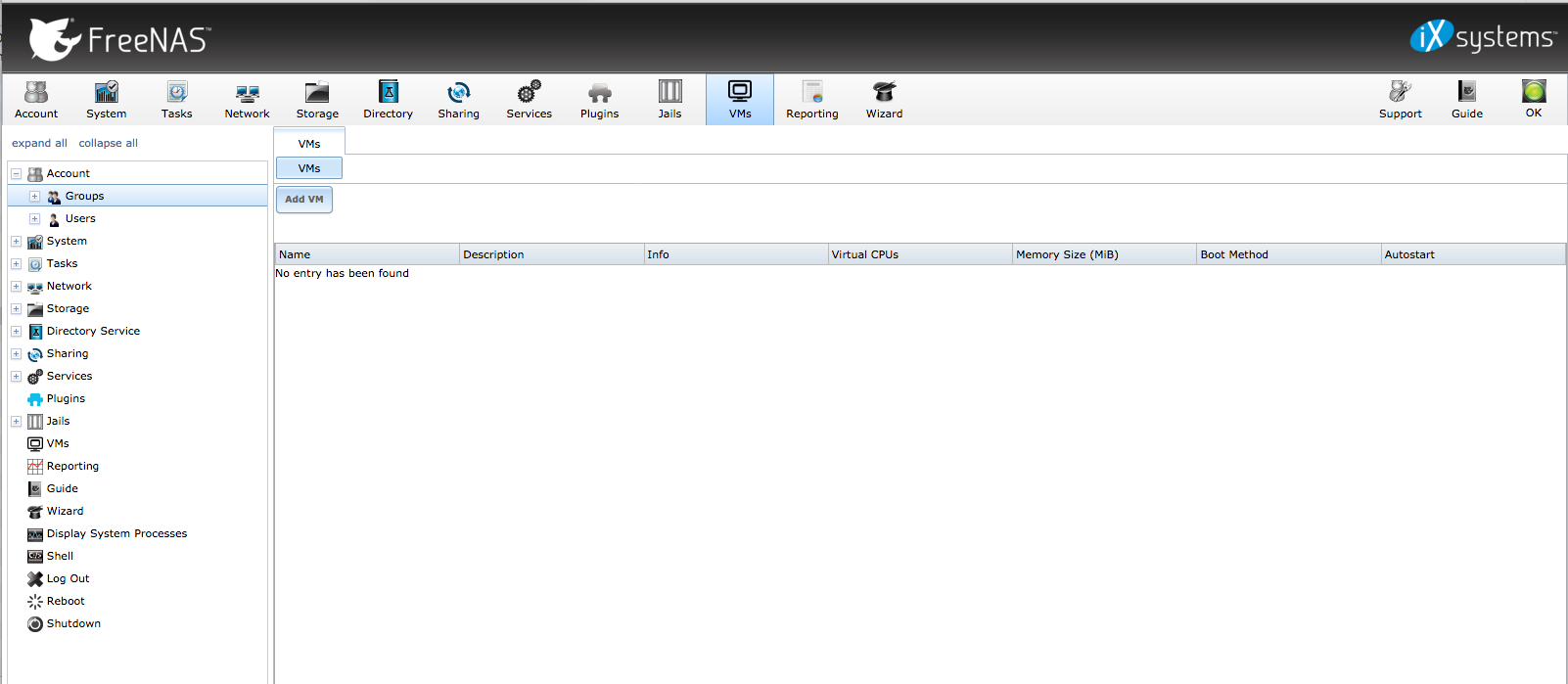Click the expand all link
Viewport: 1568px width, 684px height.
(x=39, y=143)
